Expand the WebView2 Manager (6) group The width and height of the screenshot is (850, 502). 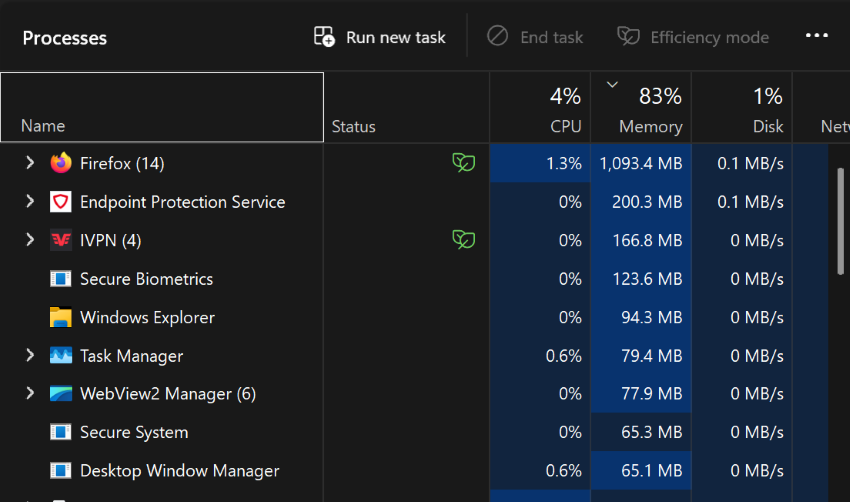coord(30,394)
